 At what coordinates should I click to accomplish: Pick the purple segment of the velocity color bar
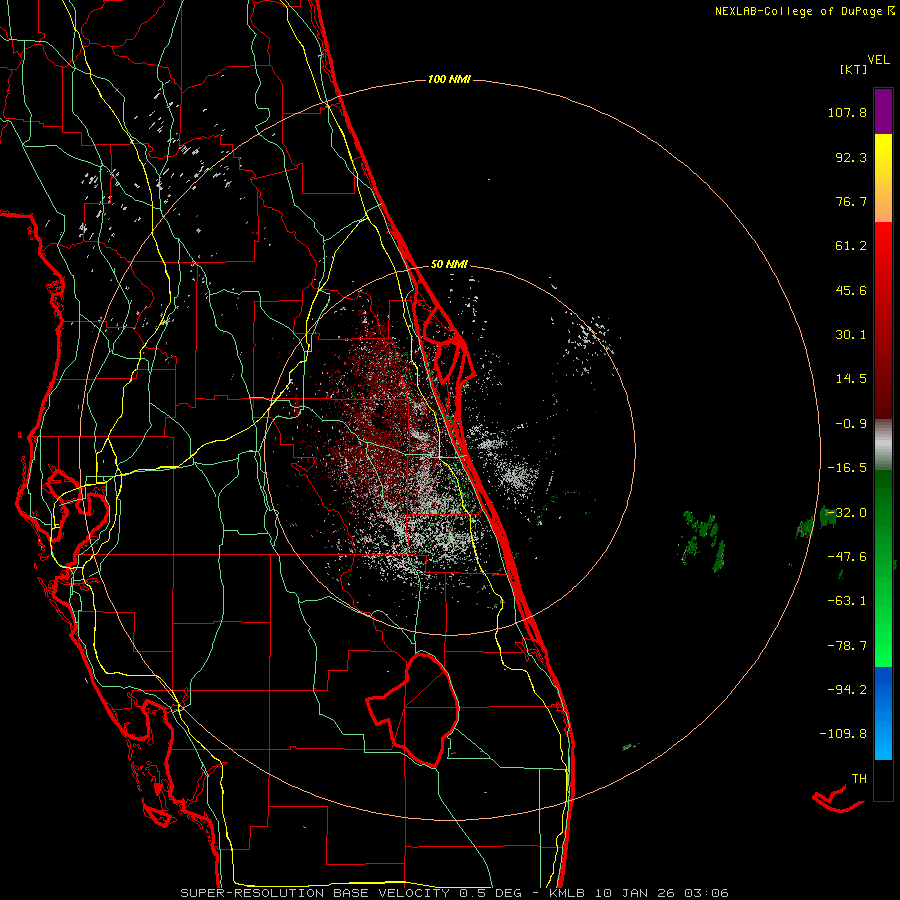click(883, 111)
